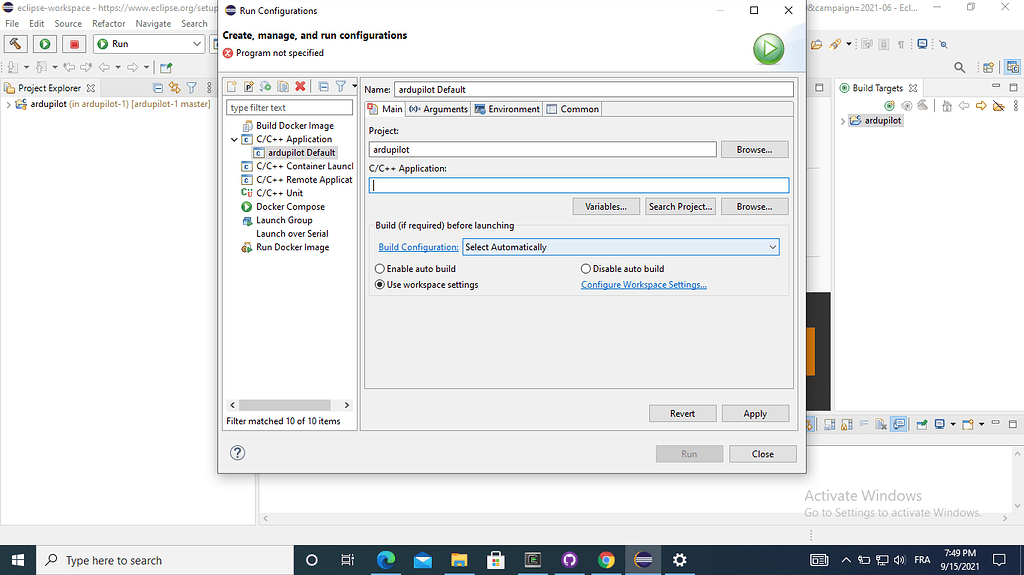Delete selected launch configuration with red X
This screenshot has width=1024, height=575.
[300, 87]
